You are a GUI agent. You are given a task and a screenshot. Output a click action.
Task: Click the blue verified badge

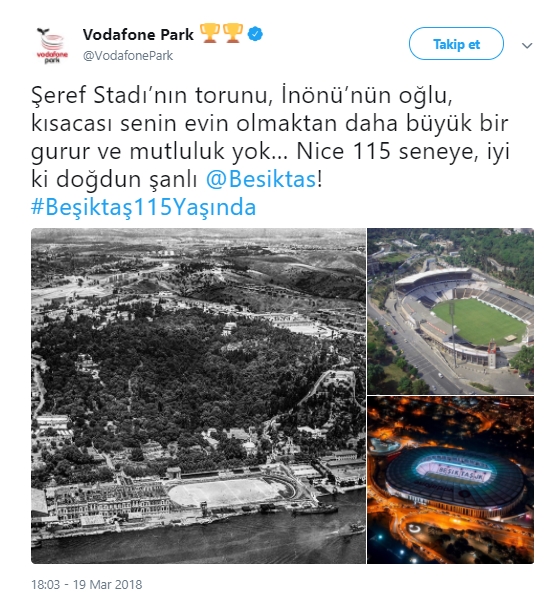coord(255,34)
